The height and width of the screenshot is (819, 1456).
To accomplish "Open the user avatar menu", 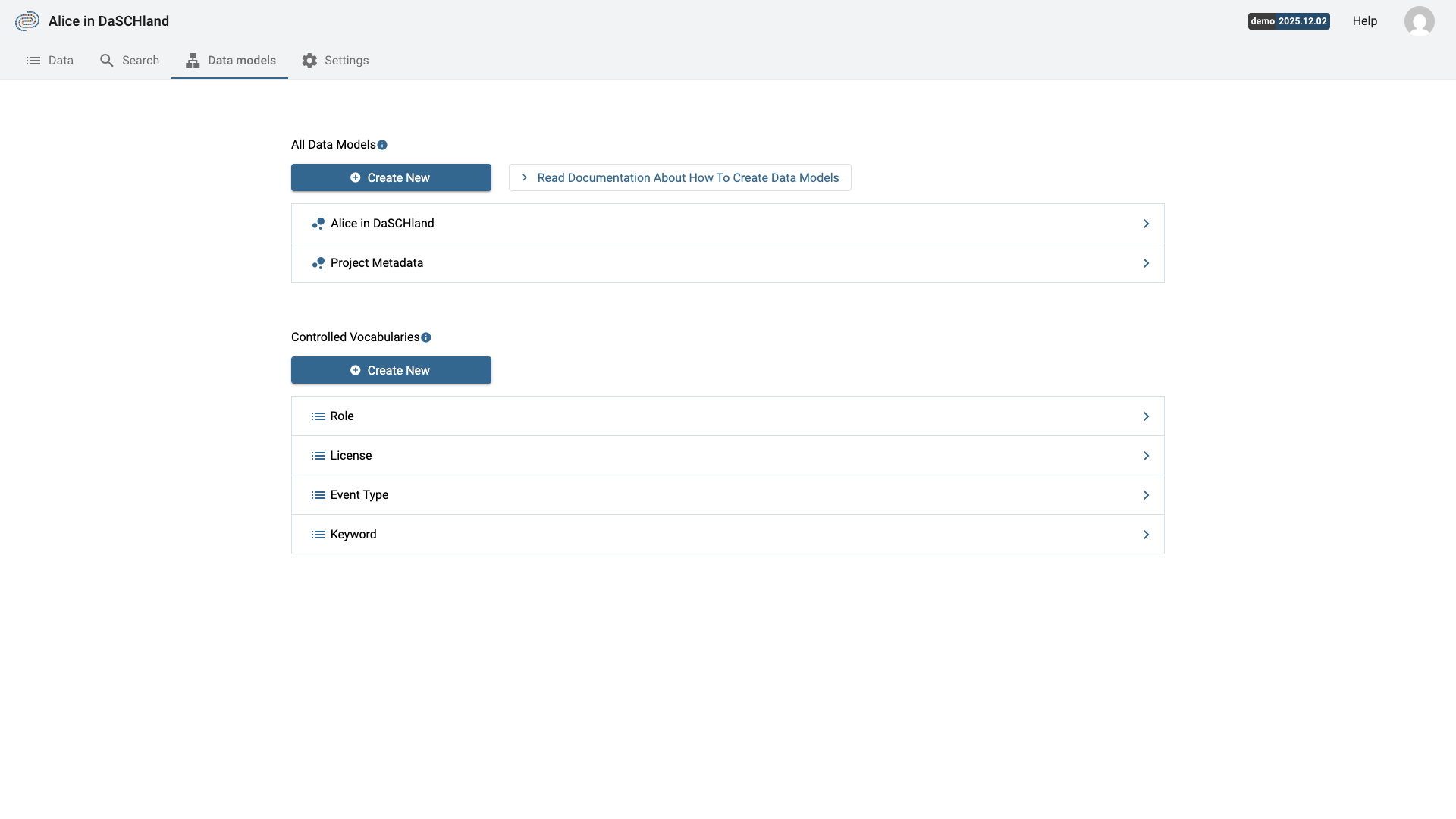I will coord(1419,21).
